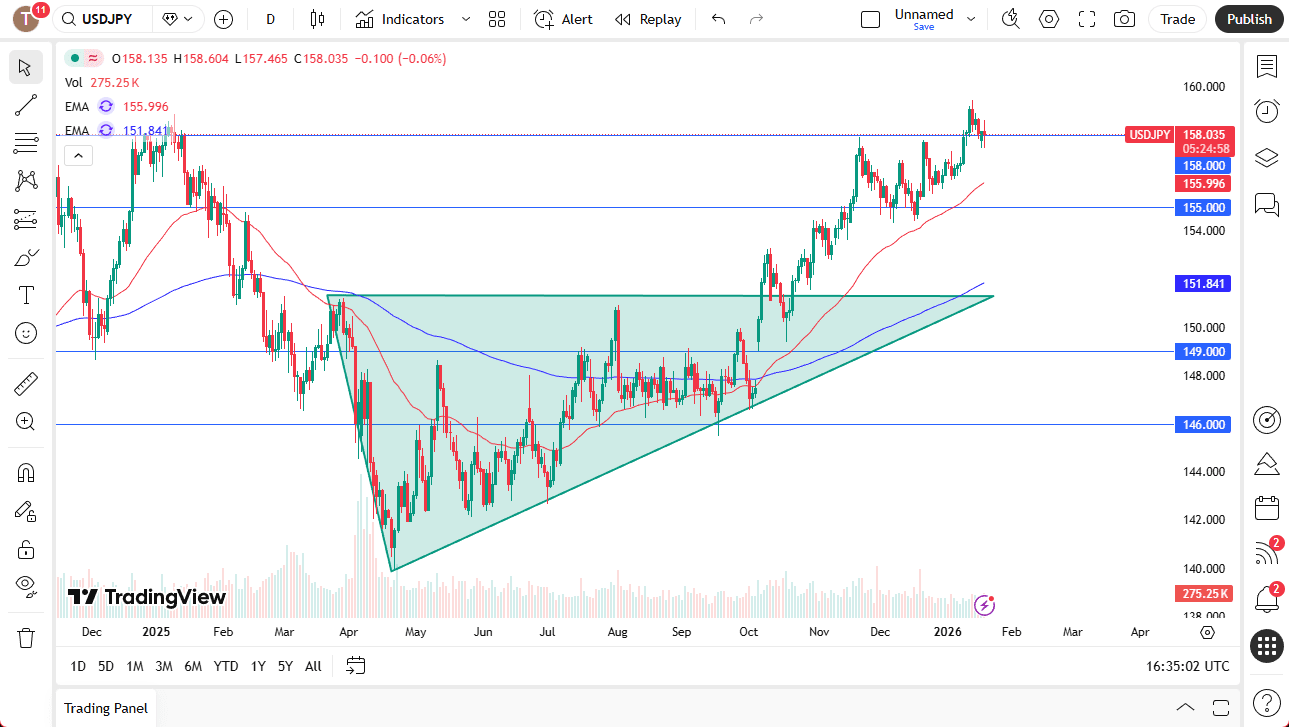Open the Pine mountain icon panel
Image resolution: width=1289 pixels, height=727 pixels.
(x=1267, y=463)
